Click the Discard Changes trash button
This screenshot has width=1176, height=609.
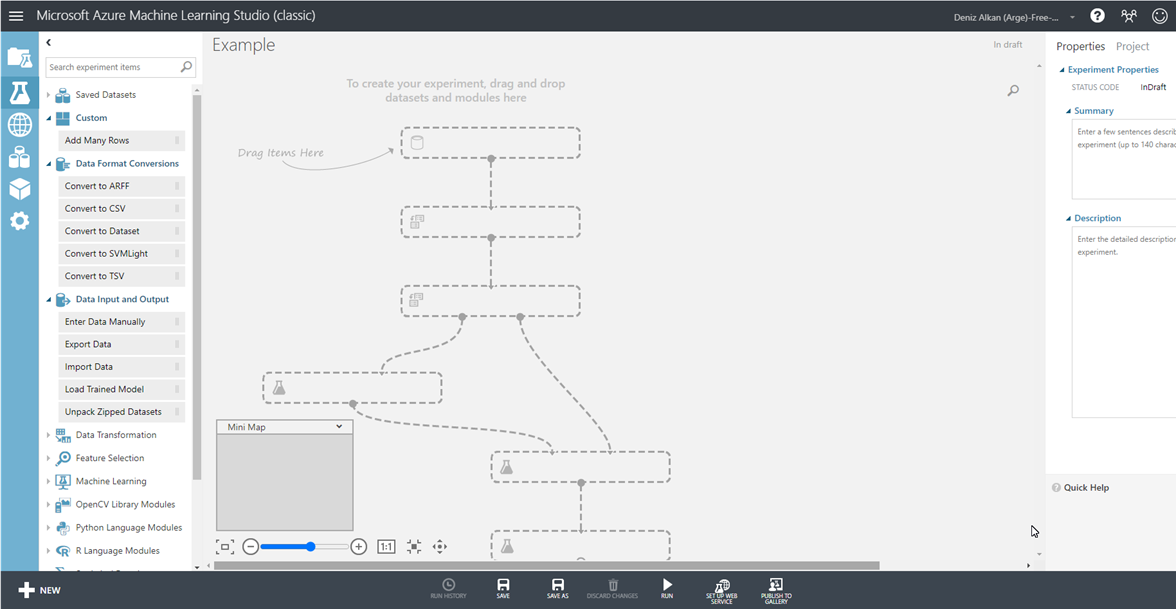(x=613, y=589)
